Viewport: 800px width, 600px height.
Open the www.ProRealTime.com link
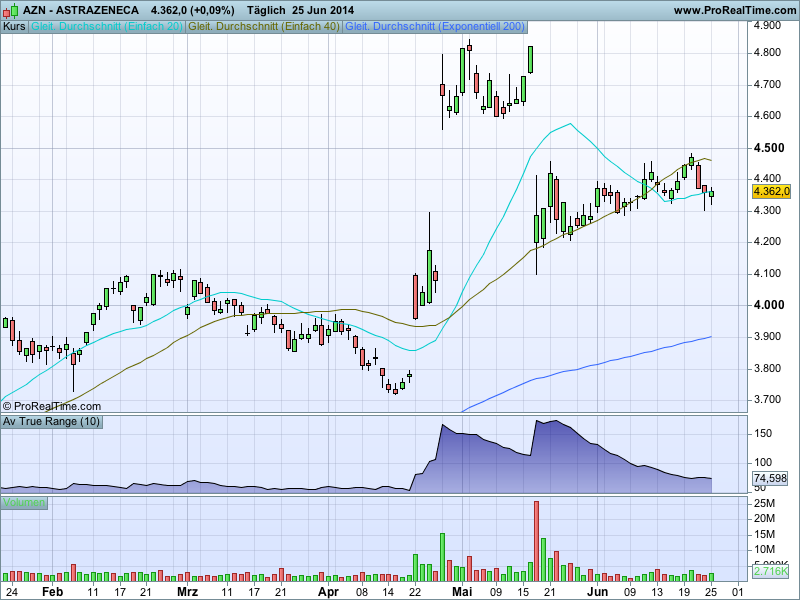[x=733, y=9]
